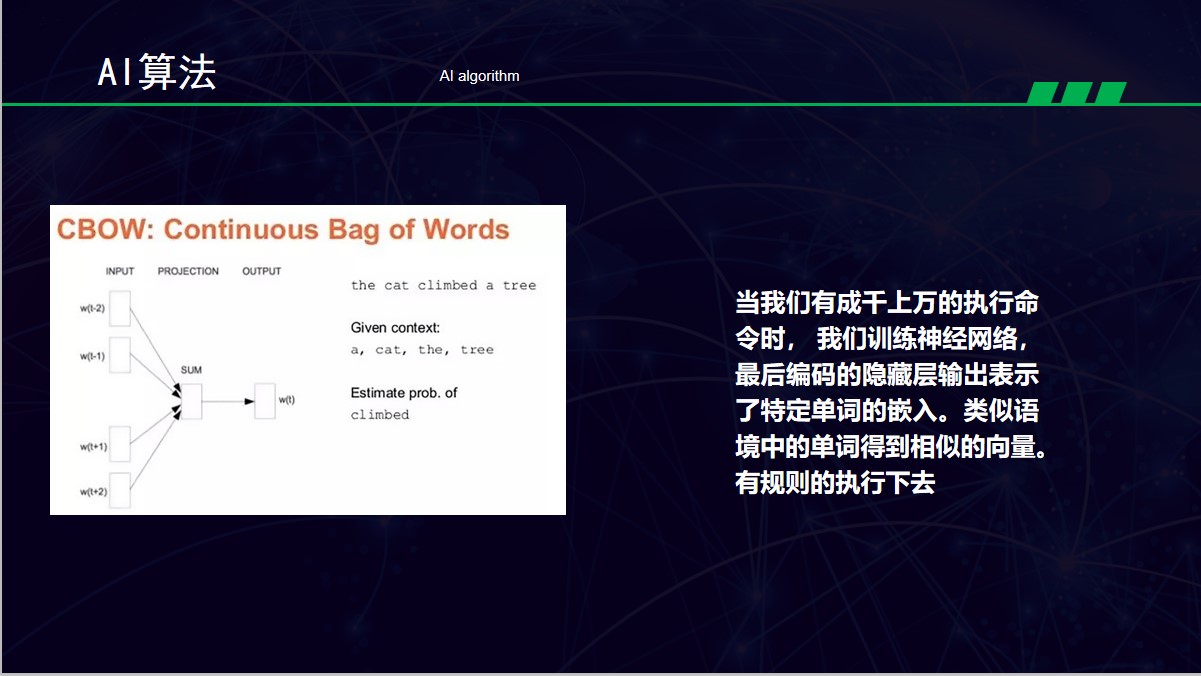This screenshot has width=1201, height=676.
Task: Select the w(t-2) input box
Action: 120,308
